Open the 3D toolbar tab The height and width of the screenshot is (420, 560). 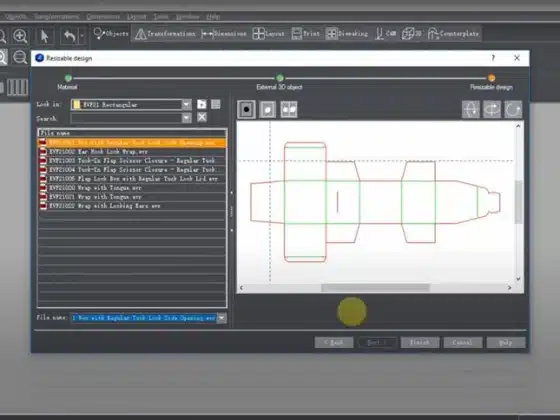point(411,34)
